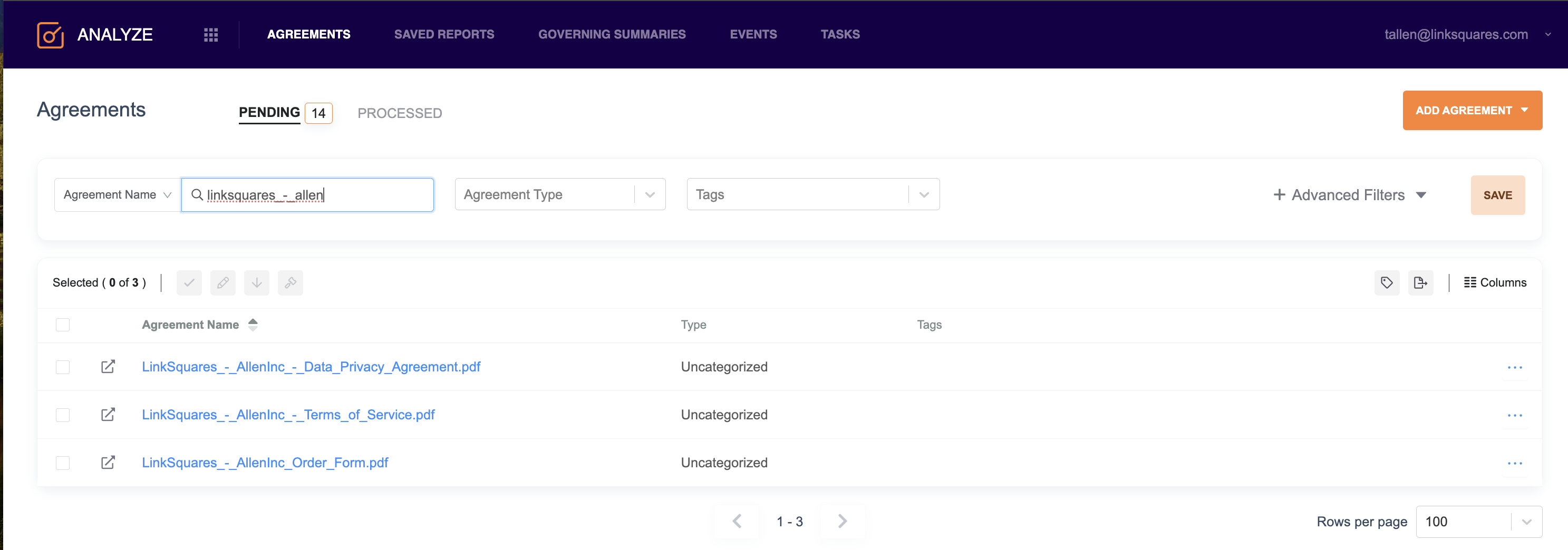Toggle the select-all header checkbox
Image resolution: width=1568 pixels, height=550 pixels.
click(63, 325)
